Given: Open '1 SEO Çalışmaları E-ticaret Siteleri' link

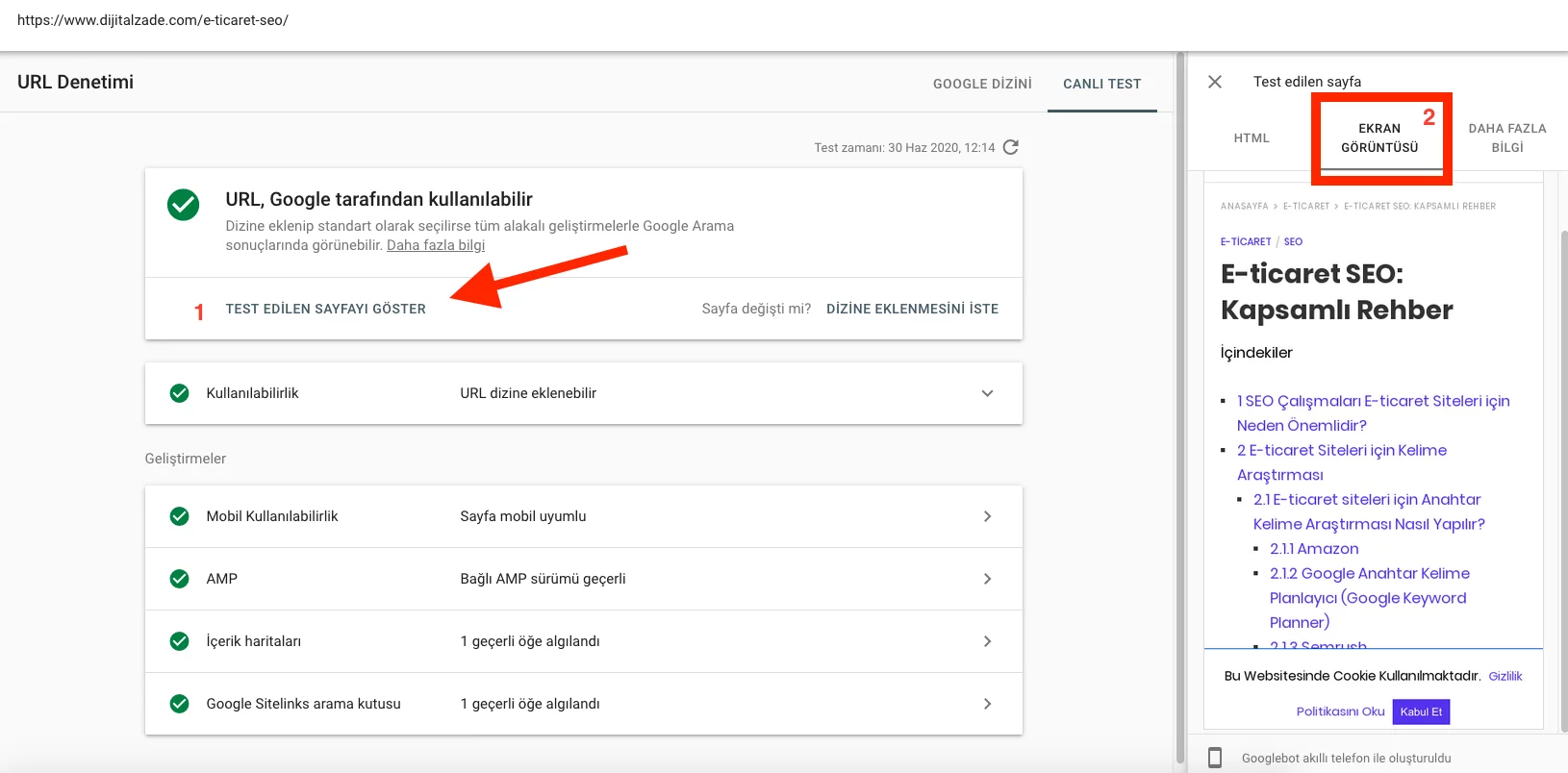Looking at the screenshot, I should (x=1374, y=412).
